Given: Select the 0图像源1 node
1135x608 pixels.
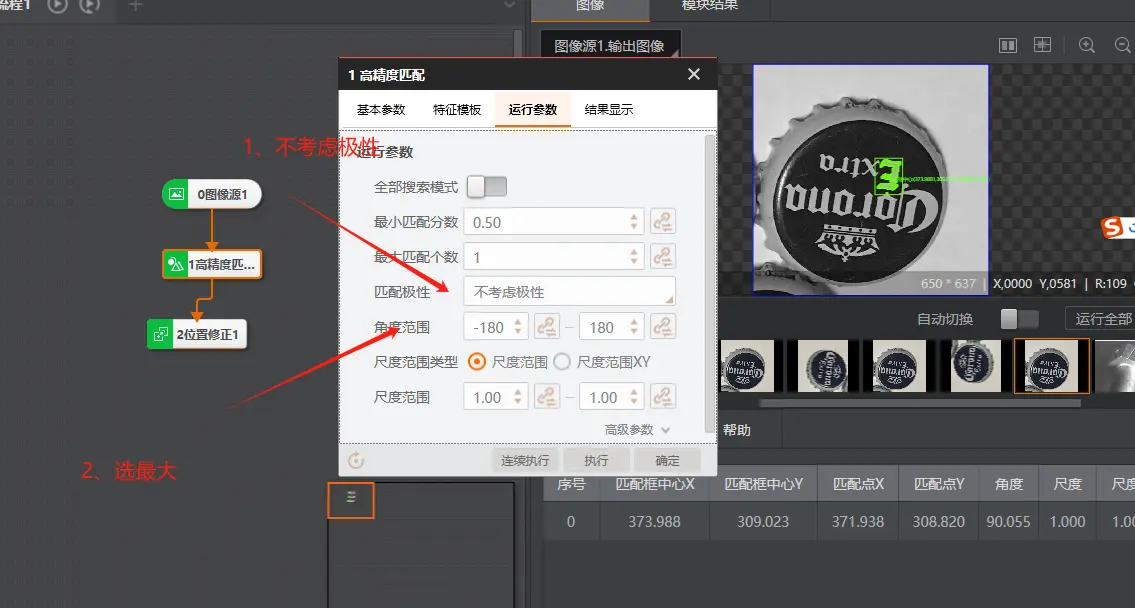Looking at the screenshot, I should [211, 194].
